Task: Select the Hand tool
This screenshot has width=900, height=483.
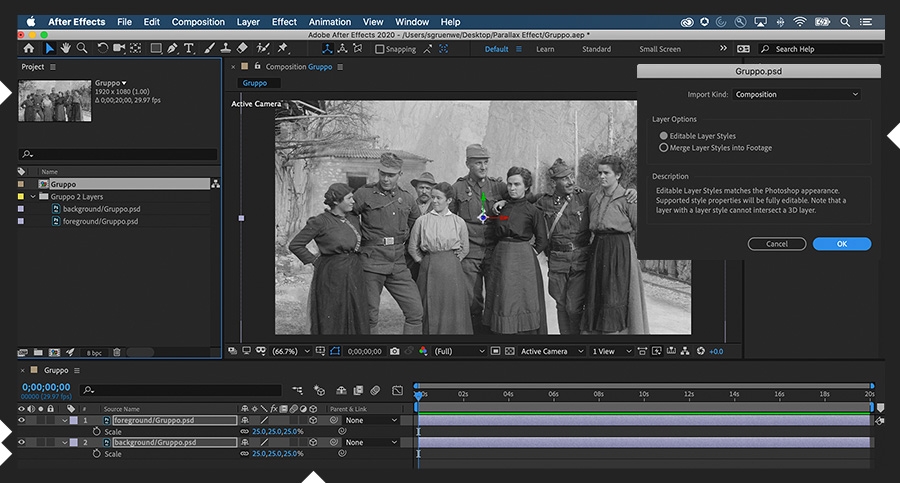Action: coord(65,48)
